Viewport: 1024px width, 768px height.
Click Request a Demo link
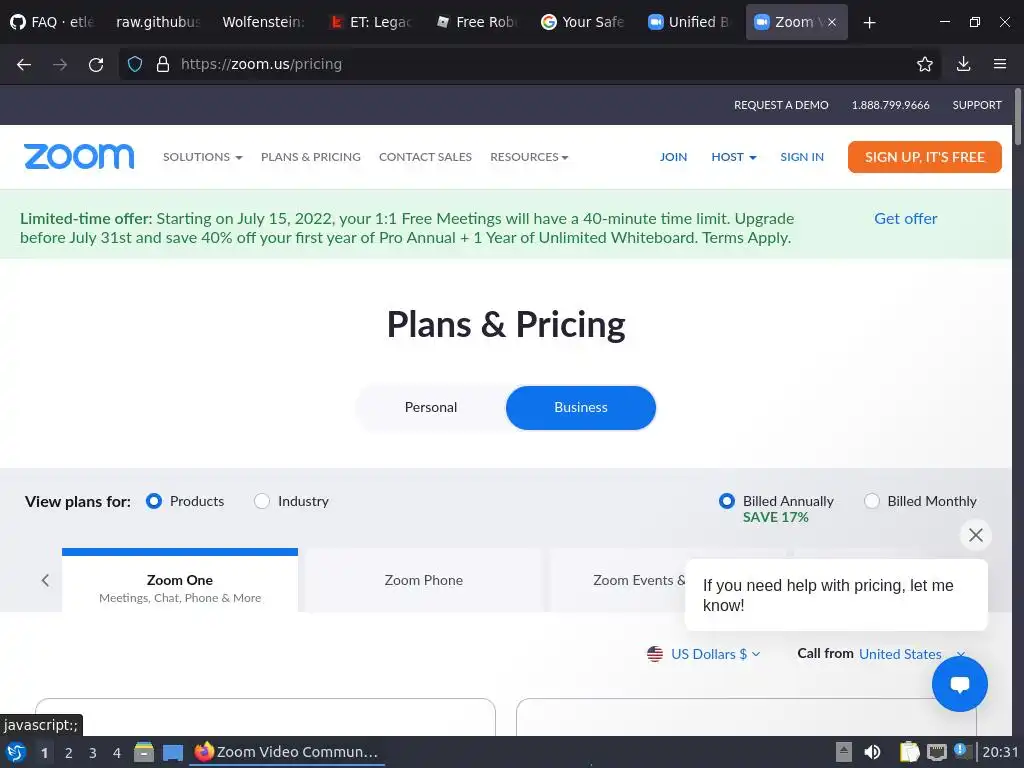coord(781,105)
